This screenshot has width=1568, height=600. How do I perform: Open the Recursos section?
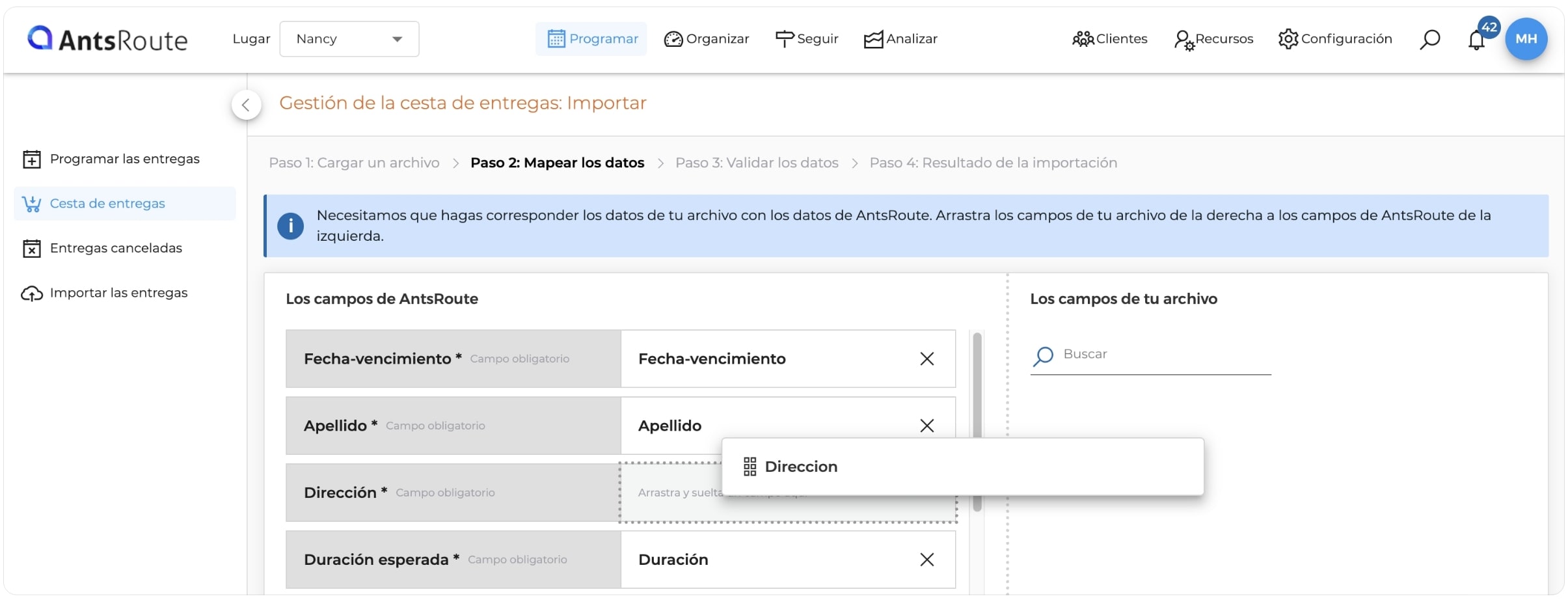[1213, 39]
